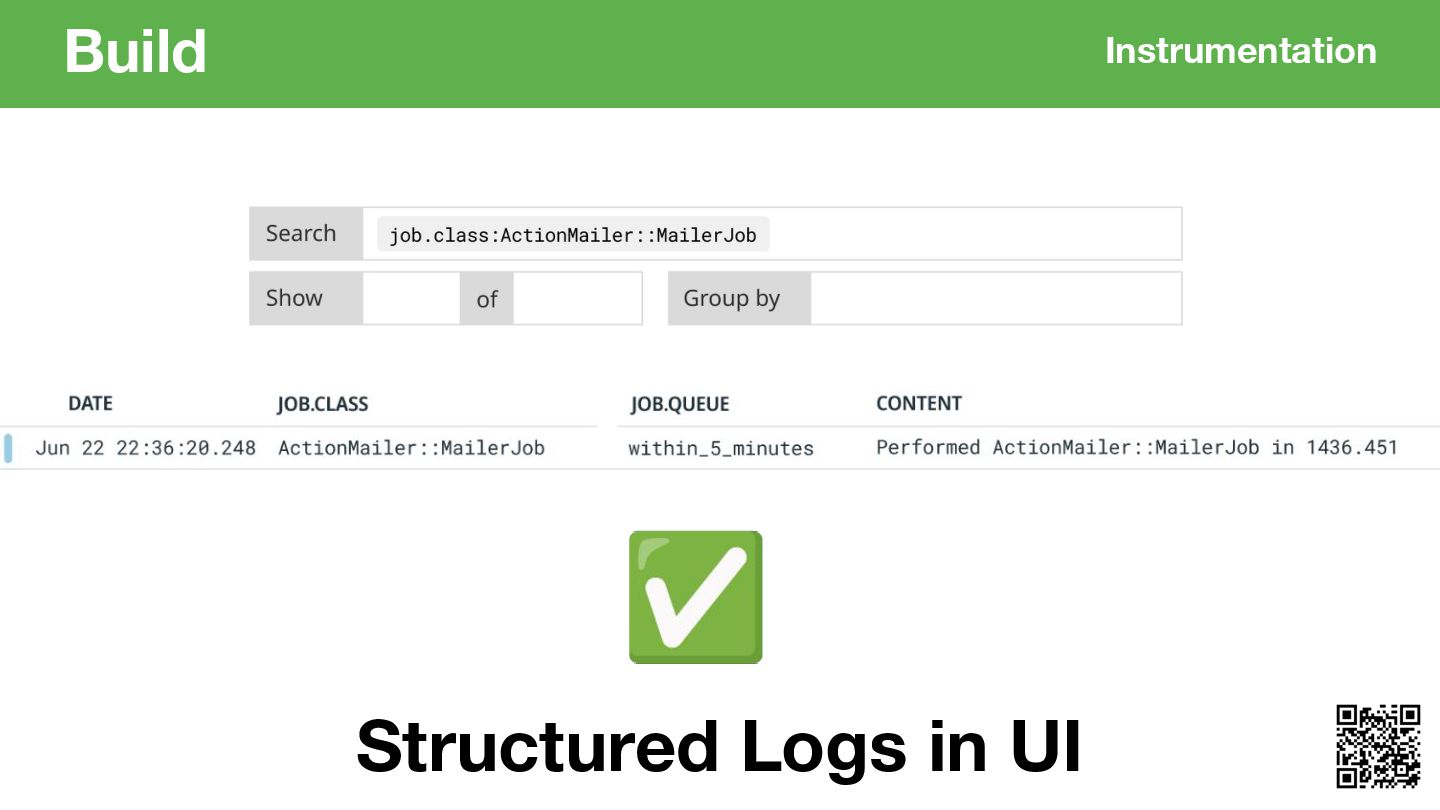Image resolution: width=1440 pixels, height=810 pixels.
Task: Click the ActionMailer::MailerJob job class cell
Action: (411, 448)
